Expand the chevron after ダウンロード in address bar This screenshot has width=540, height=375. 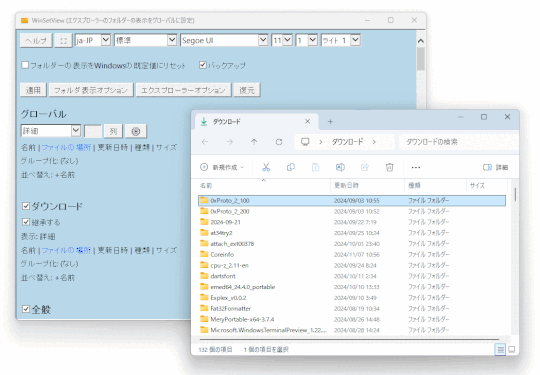click(374, 142)
